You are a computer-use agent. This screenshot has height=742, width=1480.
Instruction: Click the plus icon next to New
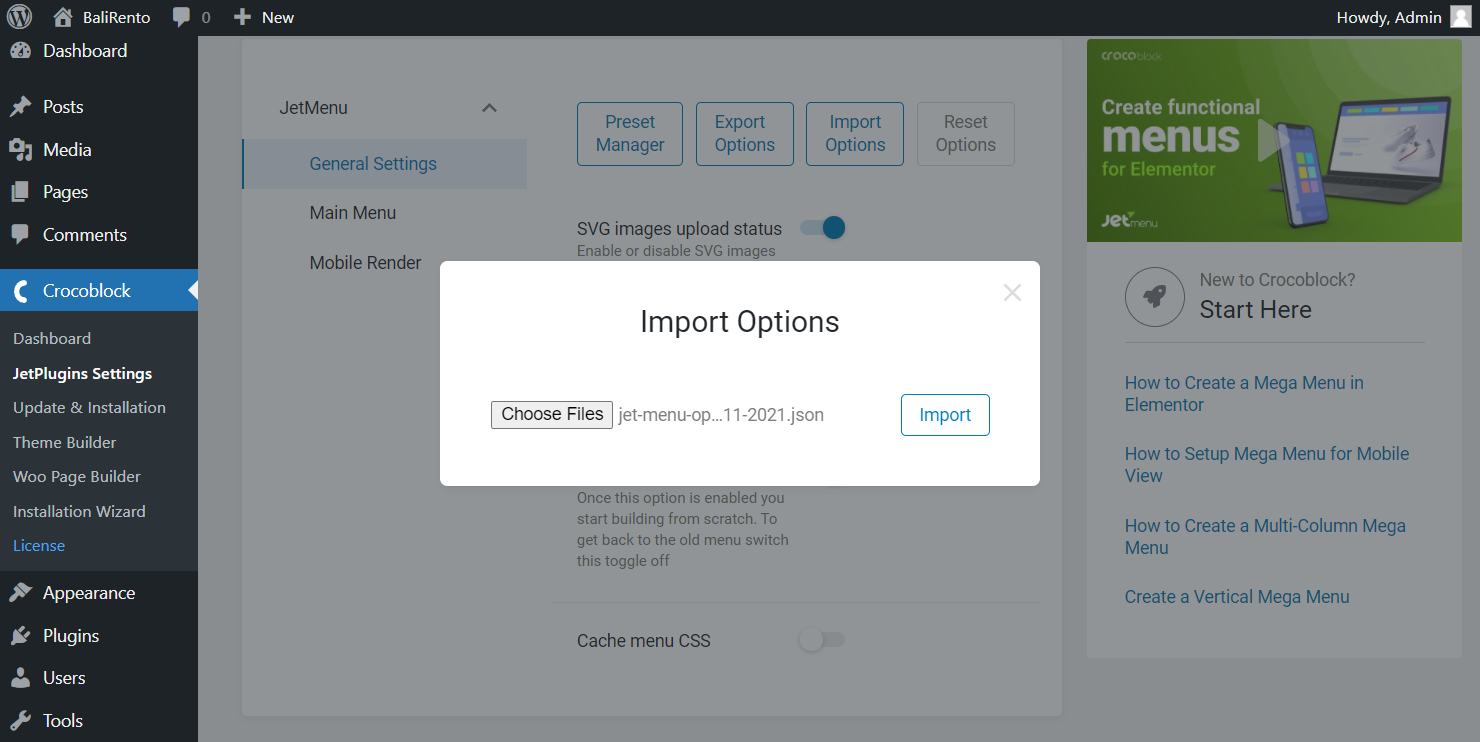[x=242, y=17]
